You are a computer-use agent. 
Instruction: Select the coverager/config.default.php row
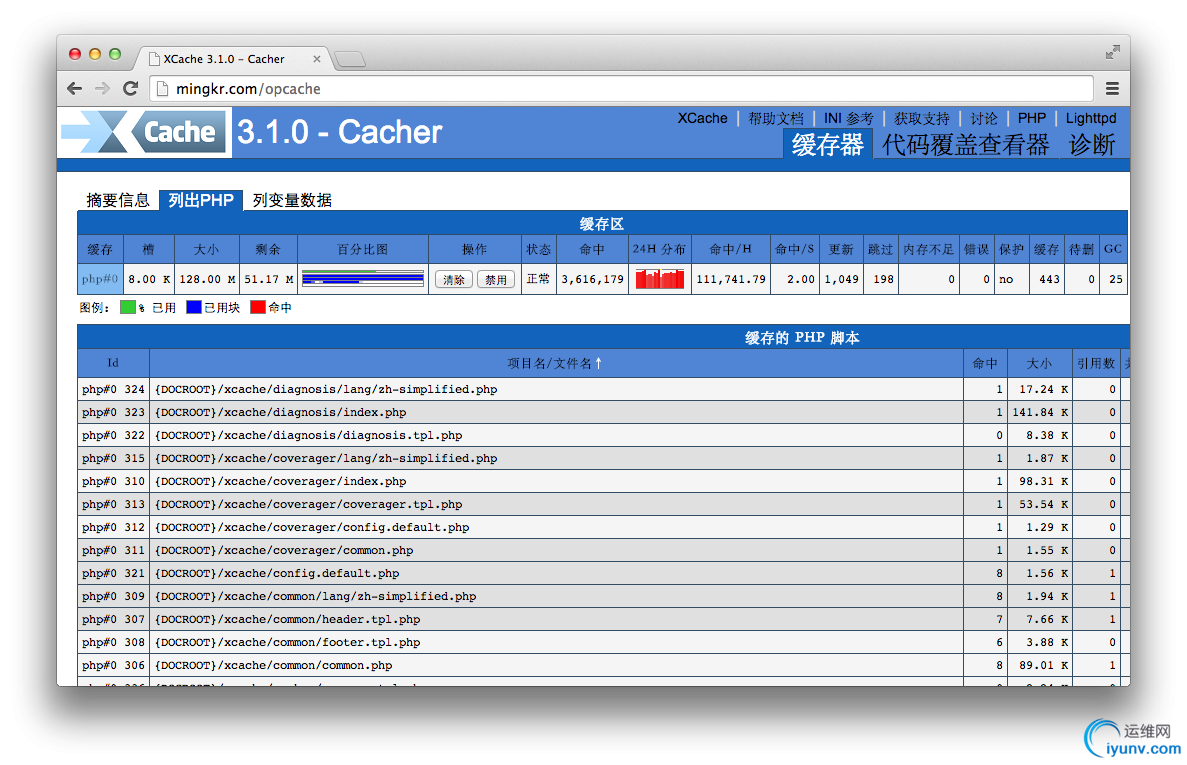[x=603, y=527]
